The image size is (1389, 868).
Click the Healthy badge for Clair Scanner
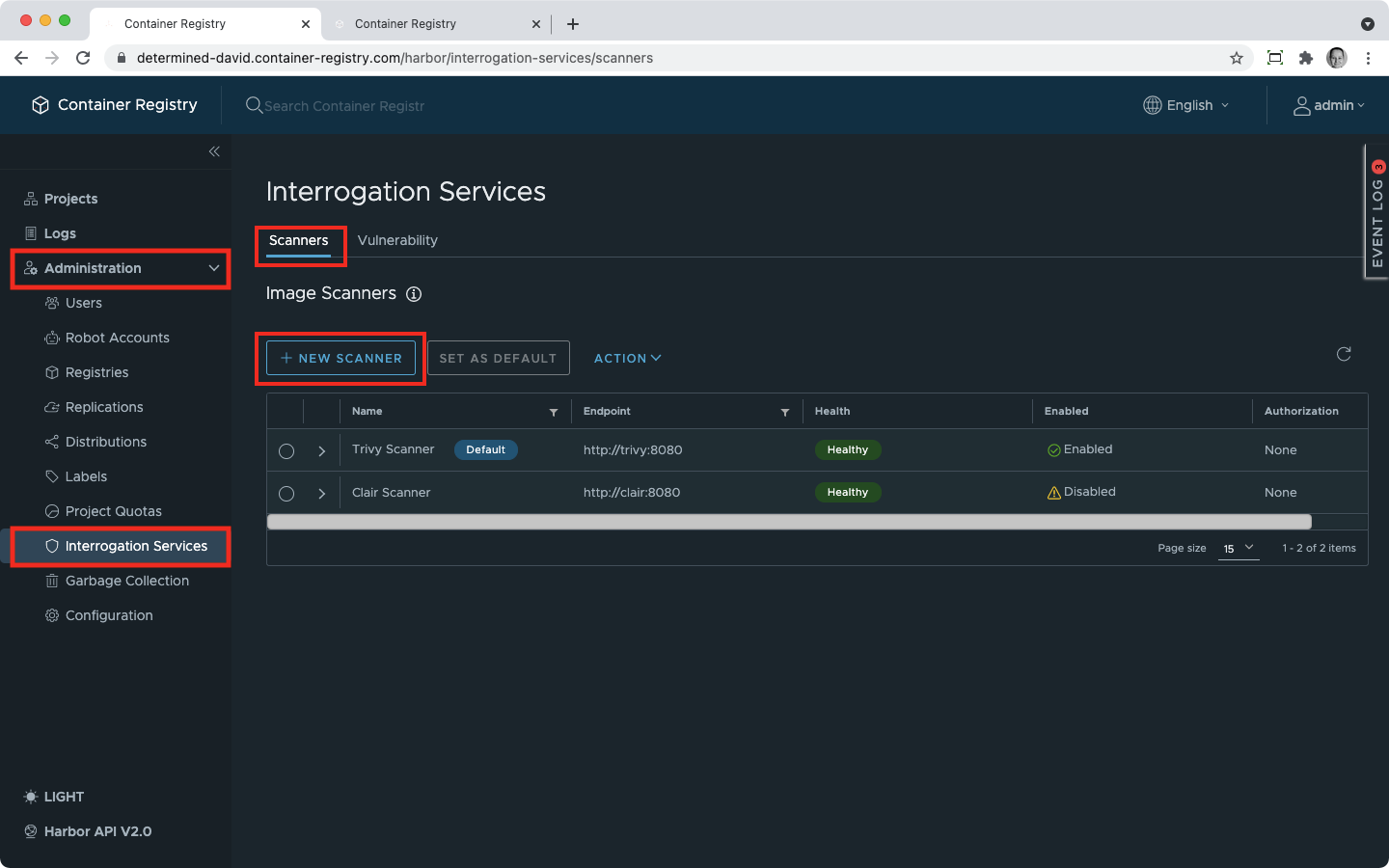tap(848, 492)
